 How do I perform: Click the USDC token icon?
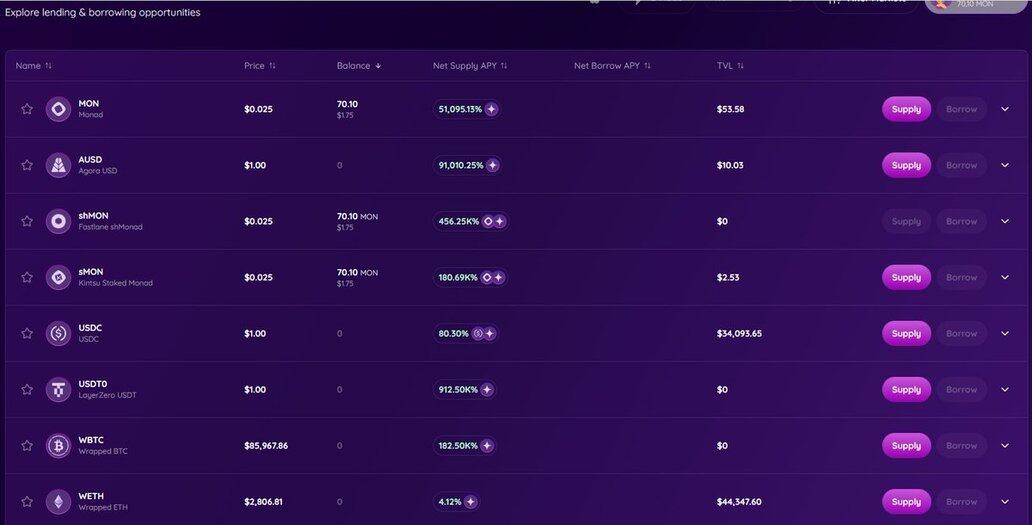[58, 333]
